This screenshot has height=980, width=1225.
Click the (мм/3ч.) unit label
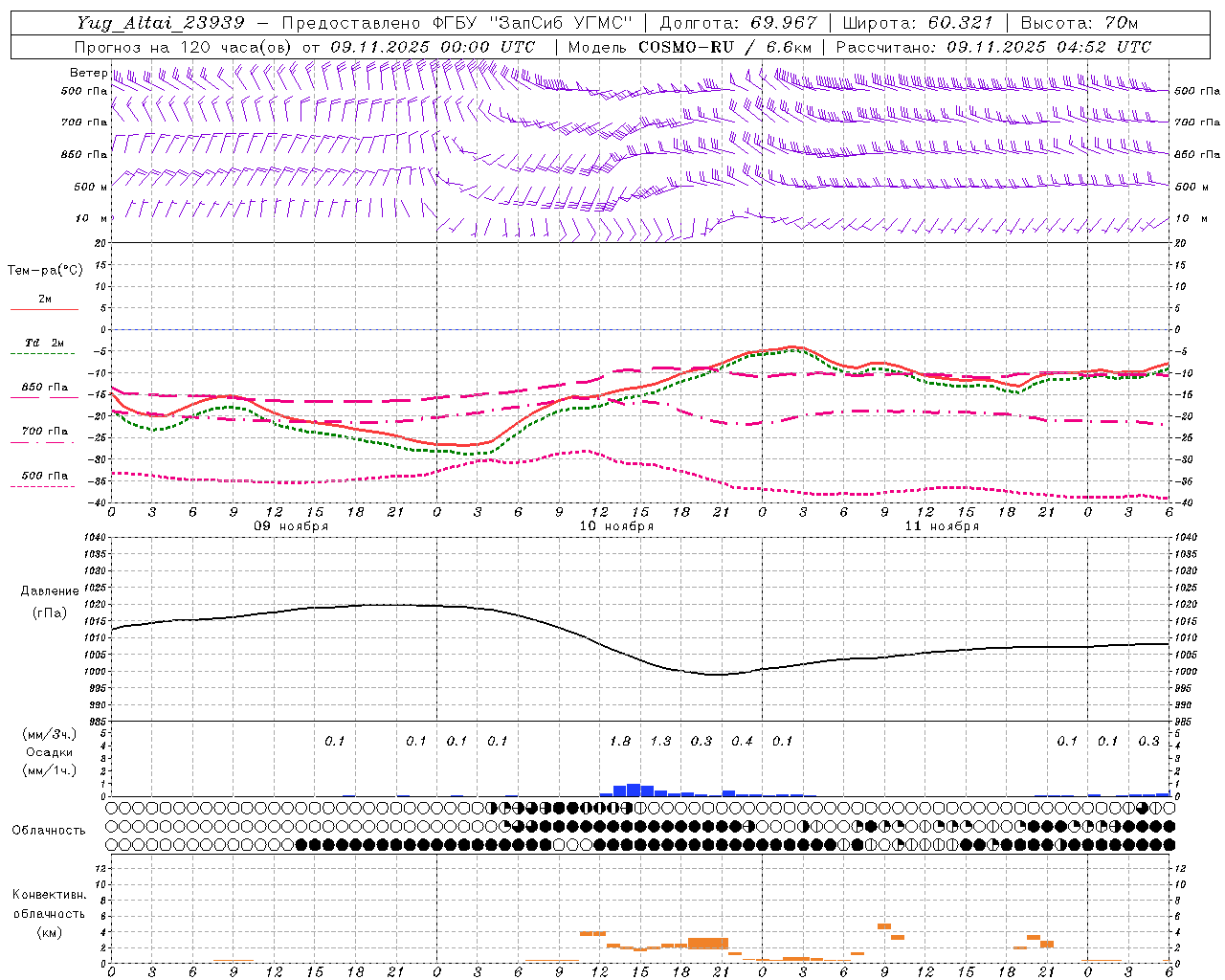[x=49, y=735]
